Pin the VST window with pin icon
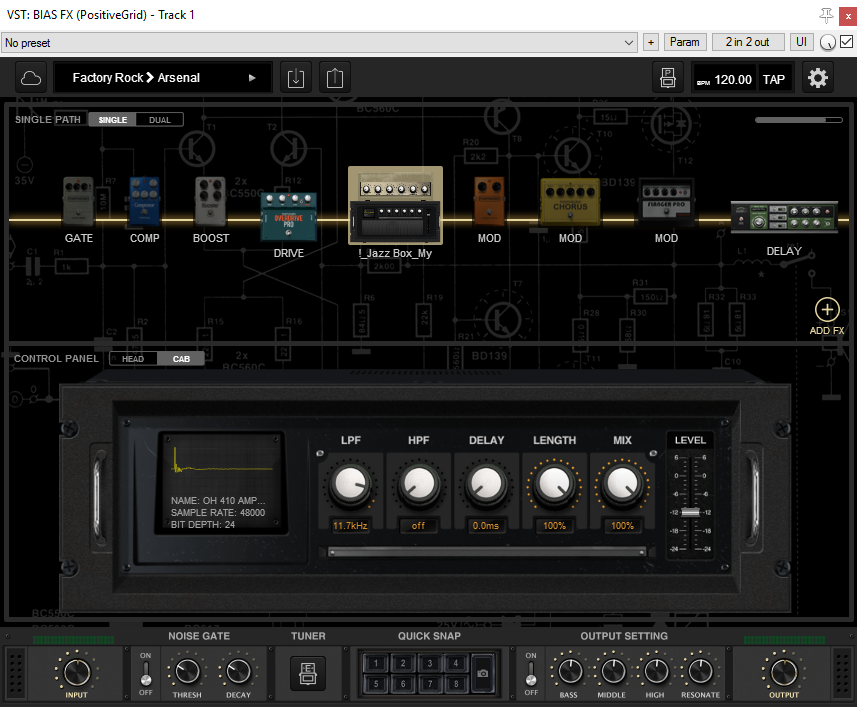857x707 pixels. tap(826, 15)
